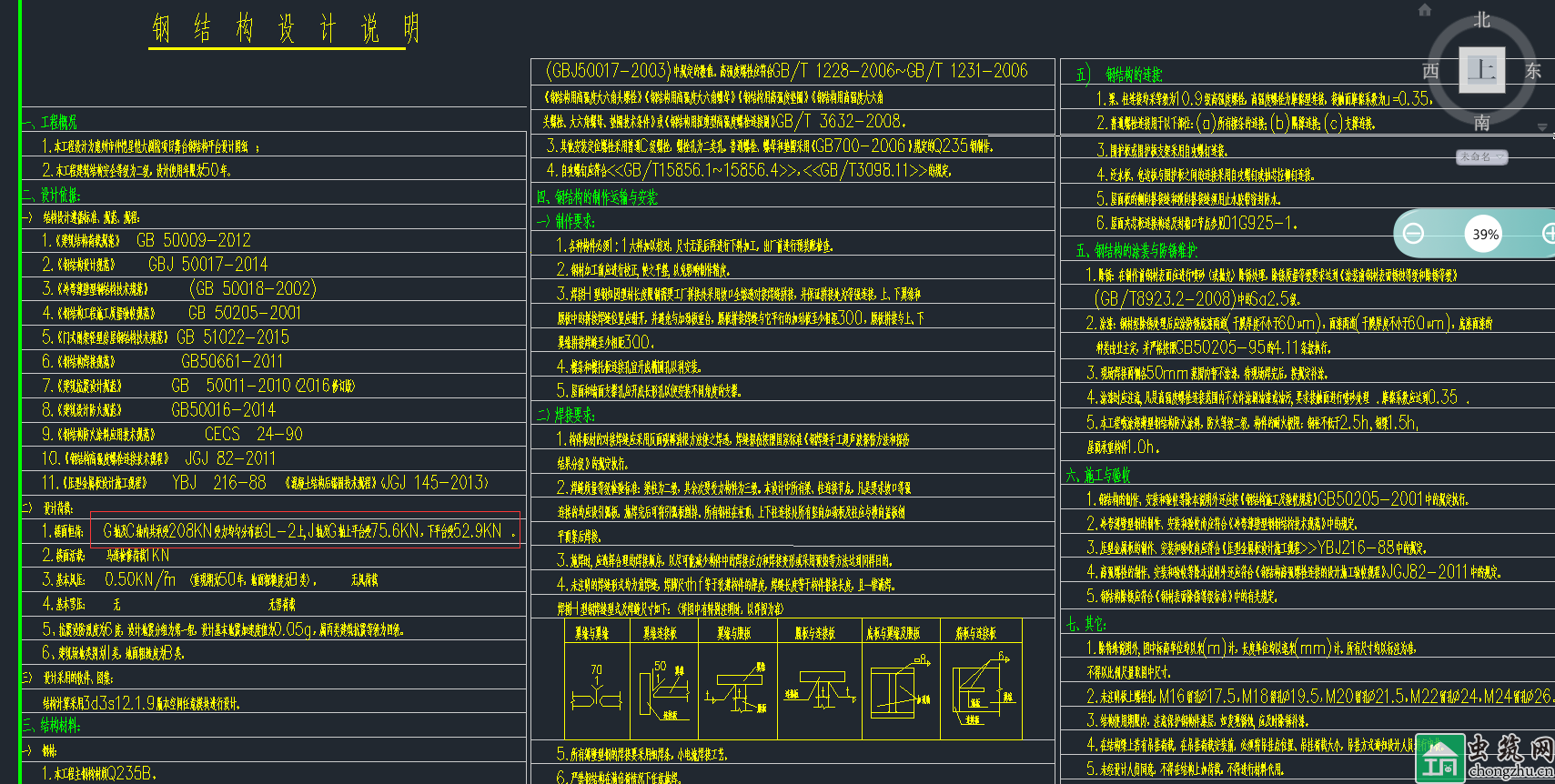
Task: Click the green vertical line at left edge
Action: pyautogui.click(x=19, y=391)
